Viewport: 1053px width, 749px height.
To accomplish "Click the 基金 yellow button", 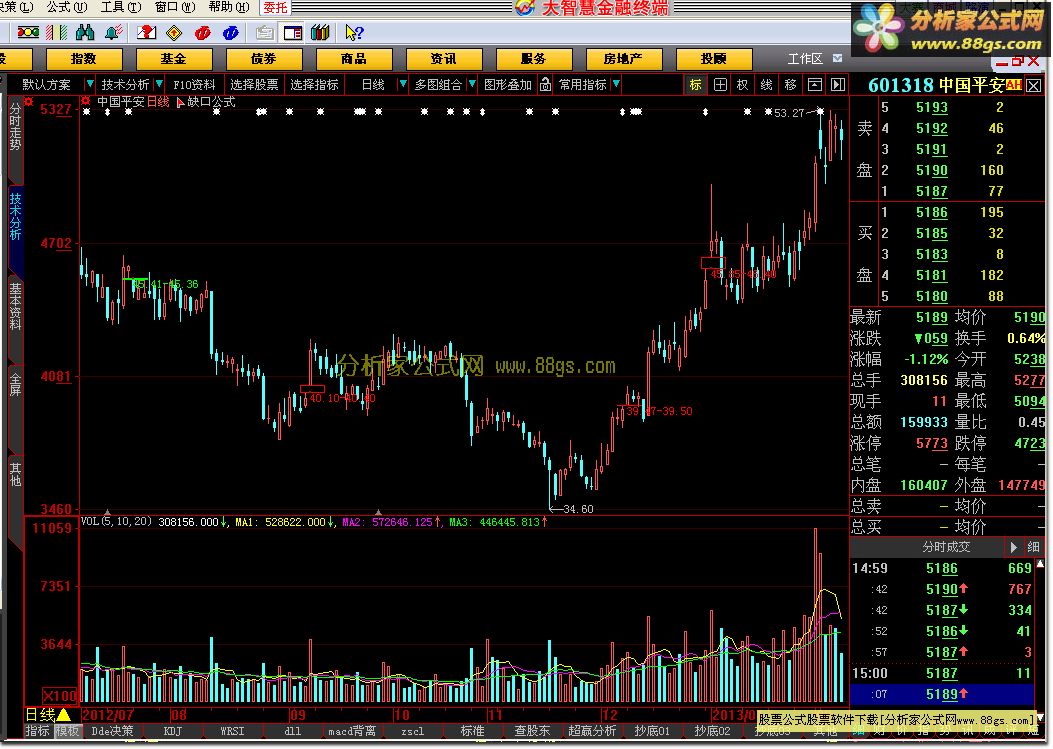I will click(x=173, y=59).
